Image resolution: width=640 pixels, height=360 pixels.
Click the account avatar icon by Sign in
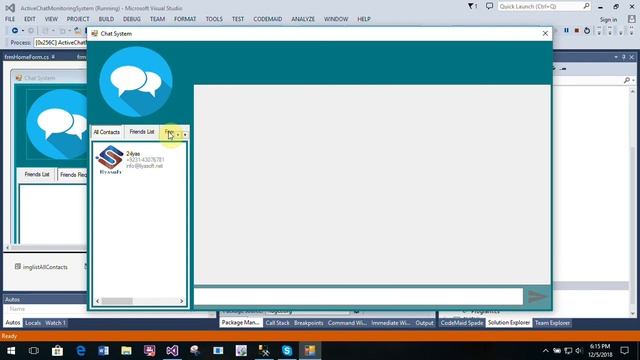point(632,19)
